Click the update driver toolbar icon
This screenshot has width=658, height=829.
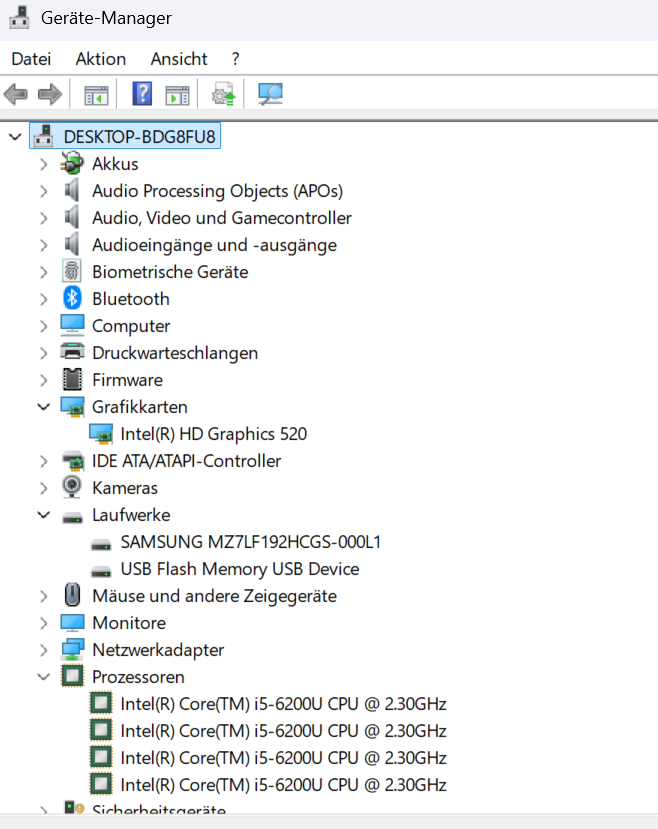(223, 95)
